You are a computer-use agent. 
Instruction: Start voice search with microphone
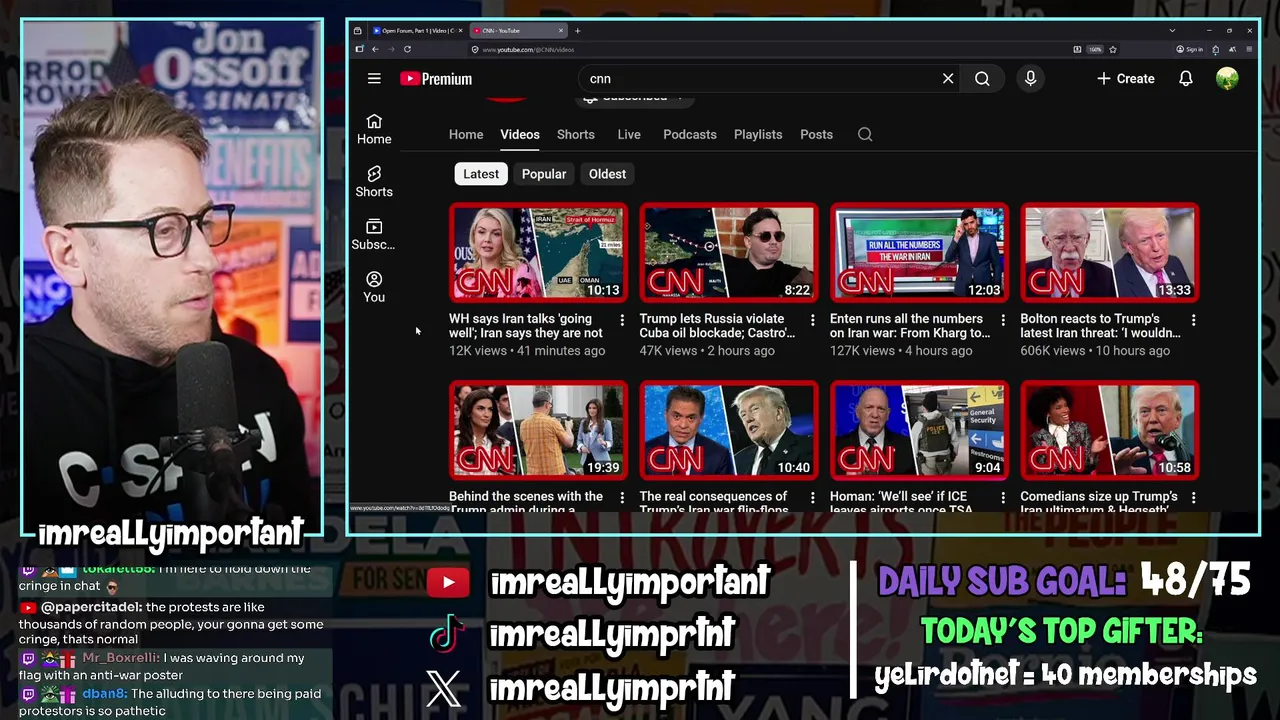pos(1030,79)
